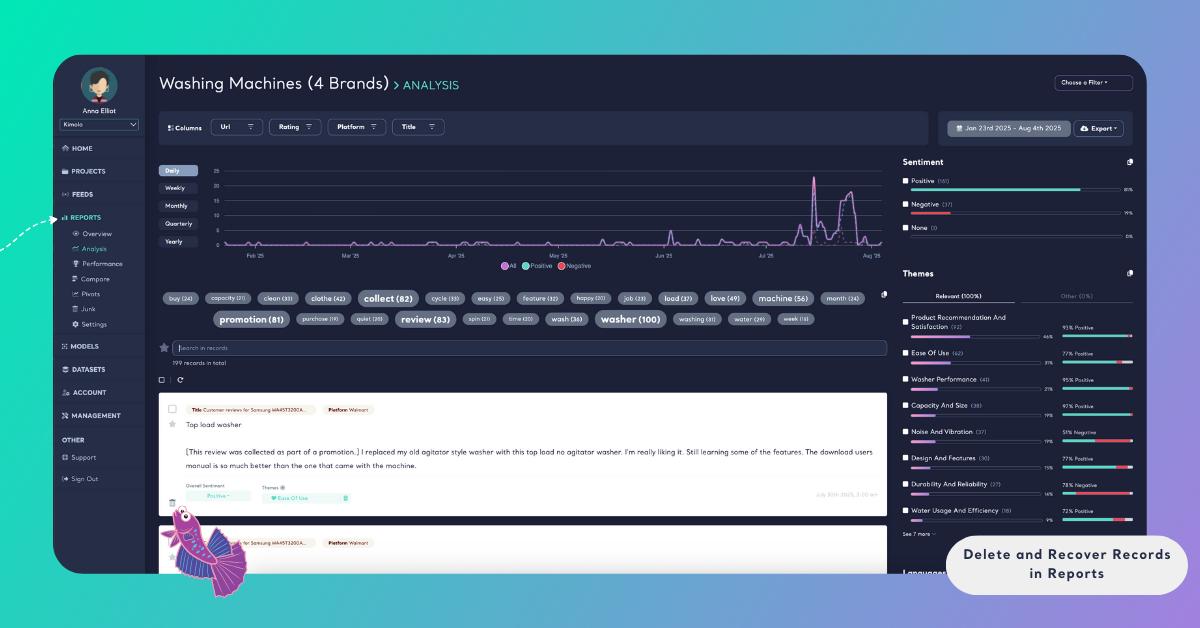Open report Settings in sidebar

(89, 324)
